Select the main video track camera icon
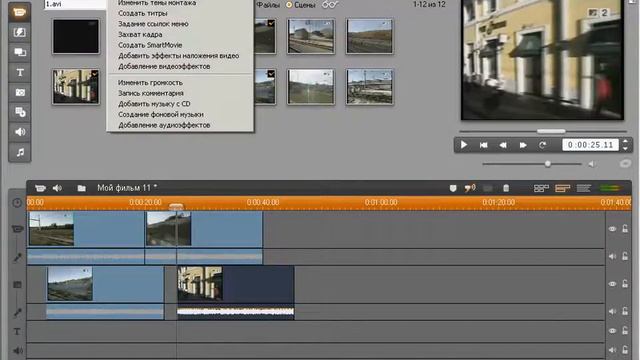This screenshot has height=360, width=640. (x=17, y=229)
